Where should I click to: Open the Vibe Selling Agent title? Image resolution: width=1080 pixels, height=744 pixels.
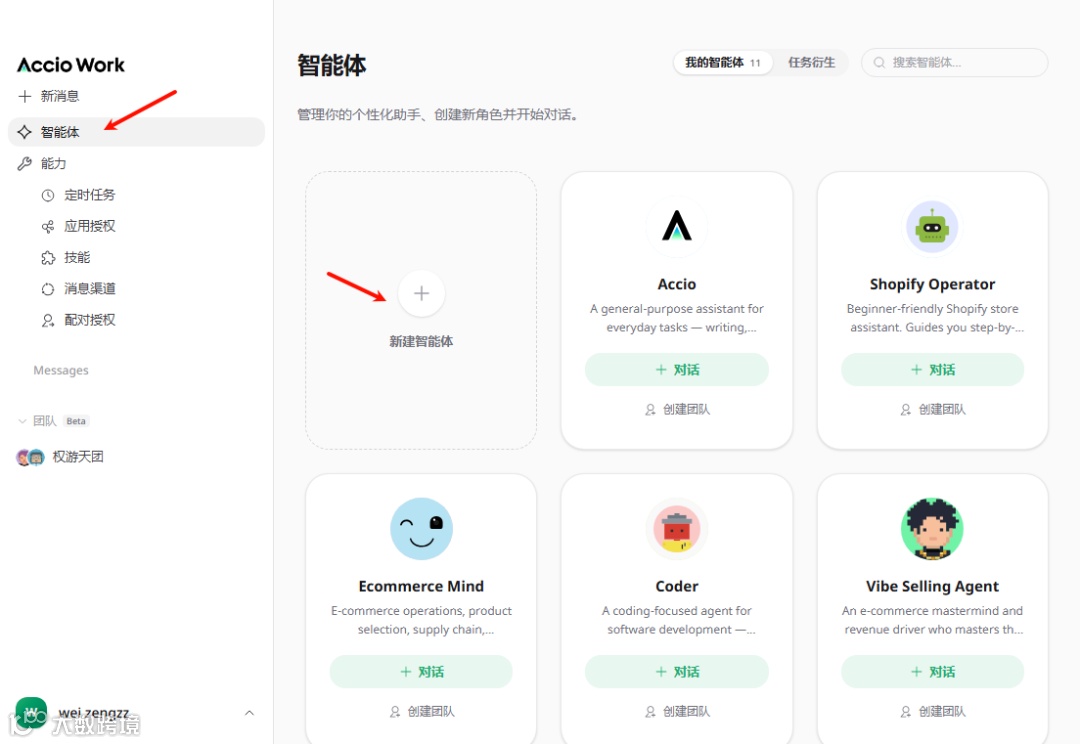tap(932, 586)
